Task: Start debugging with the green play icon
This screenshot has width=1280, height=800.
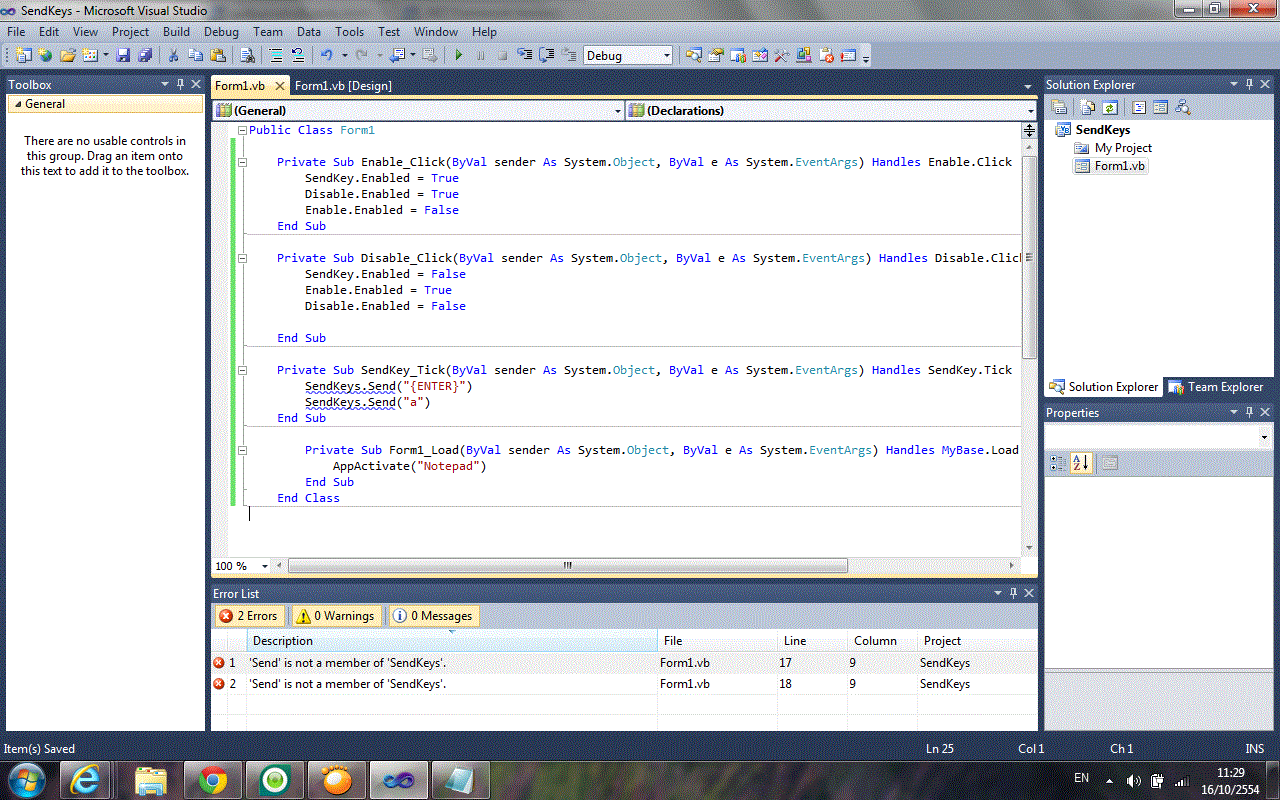Action: click(459, 56)
